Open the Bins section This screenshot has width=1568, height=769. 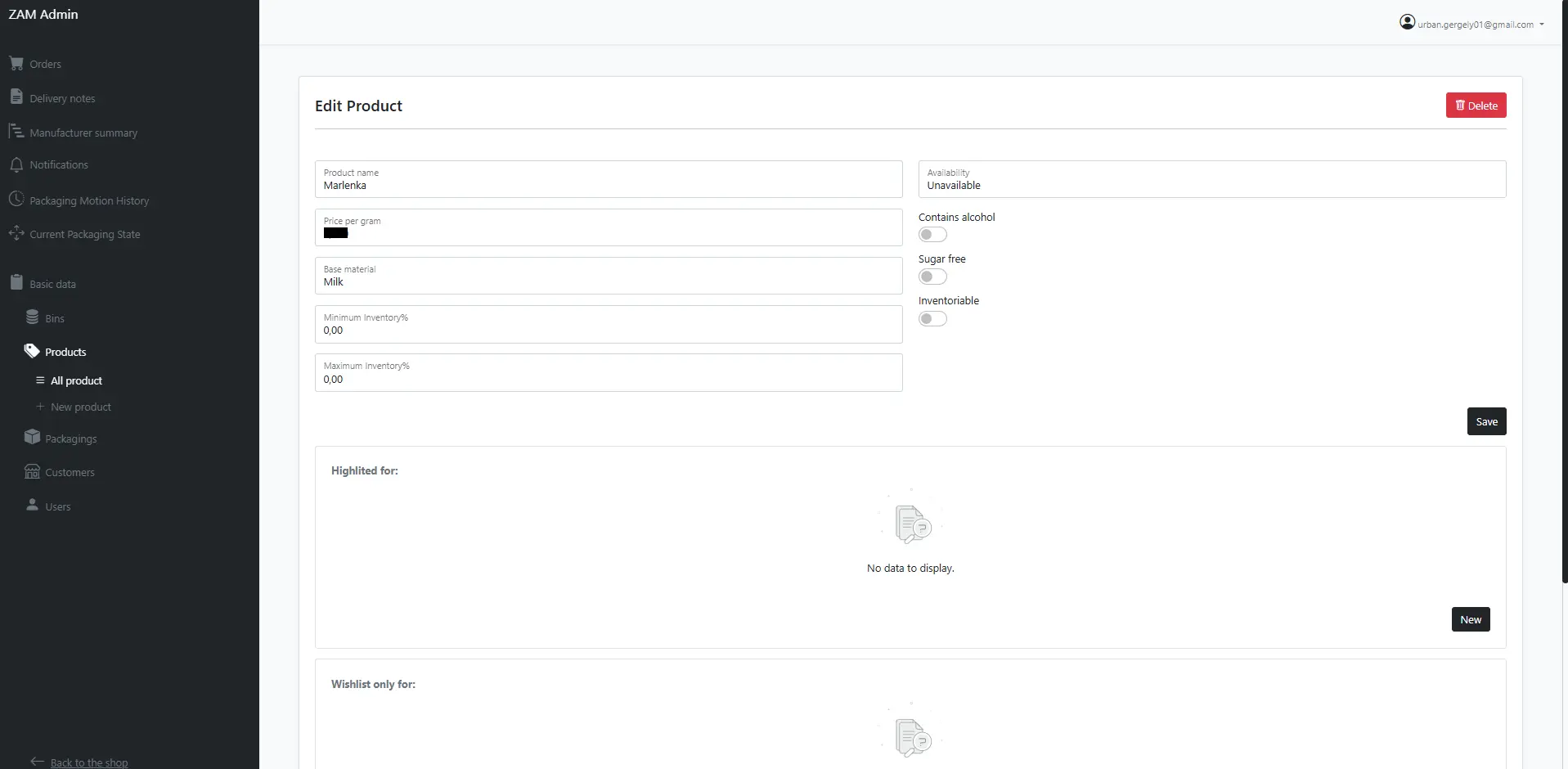[55, 318]
